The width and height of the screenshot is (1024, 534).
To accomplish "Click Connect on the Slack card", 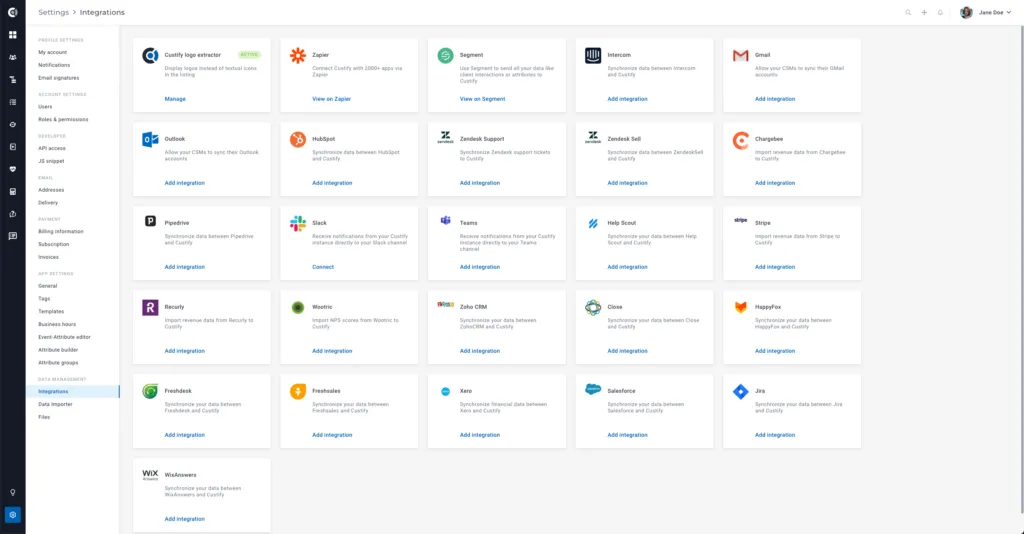I will (323, 267).
